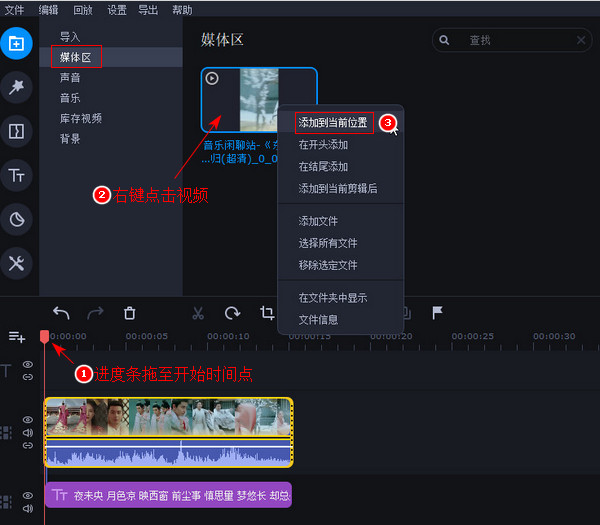Select 库存视频 in the import list

[x=81, y=118]
